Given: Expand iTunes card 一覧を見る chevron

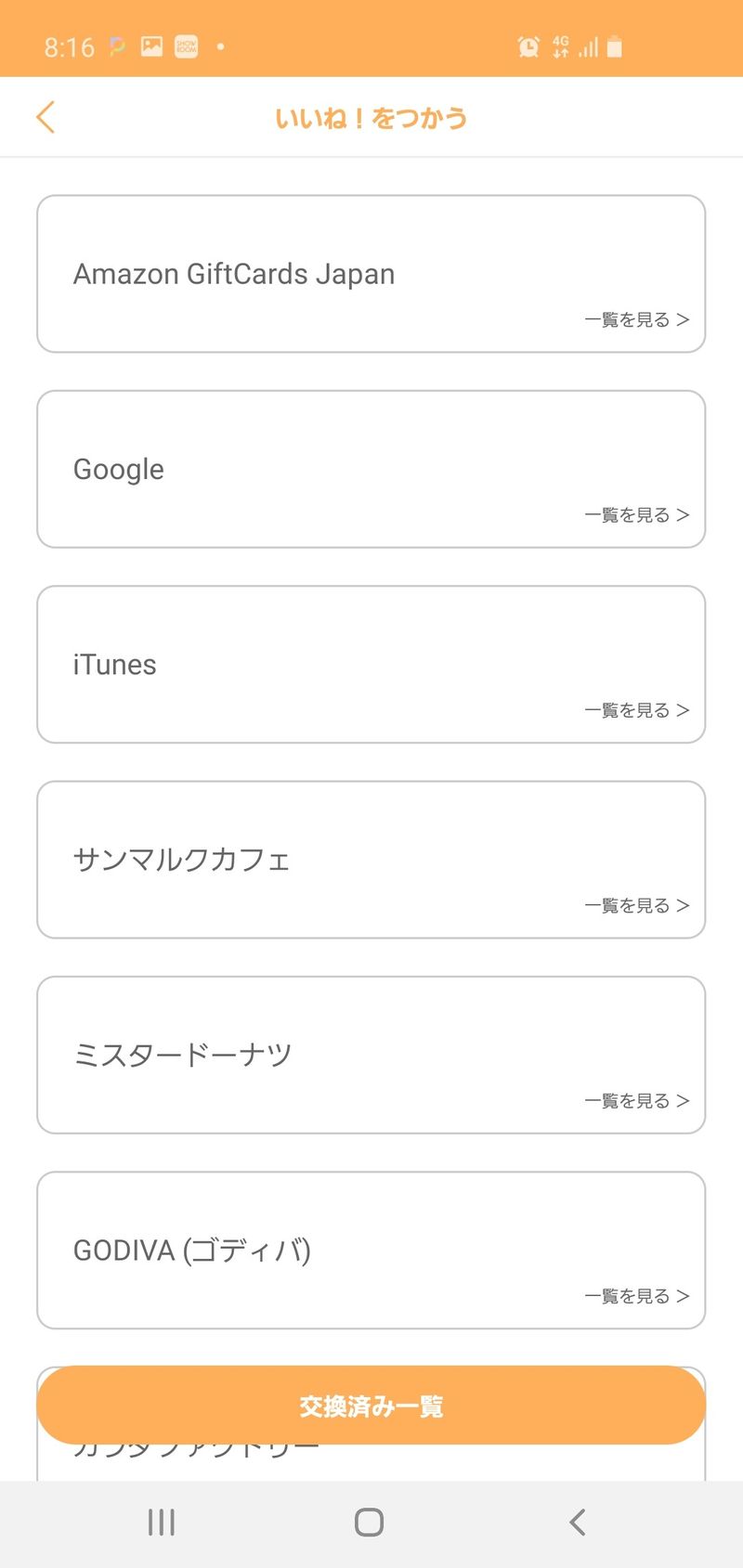Looking at the screenshot, I should coord(683,710).
